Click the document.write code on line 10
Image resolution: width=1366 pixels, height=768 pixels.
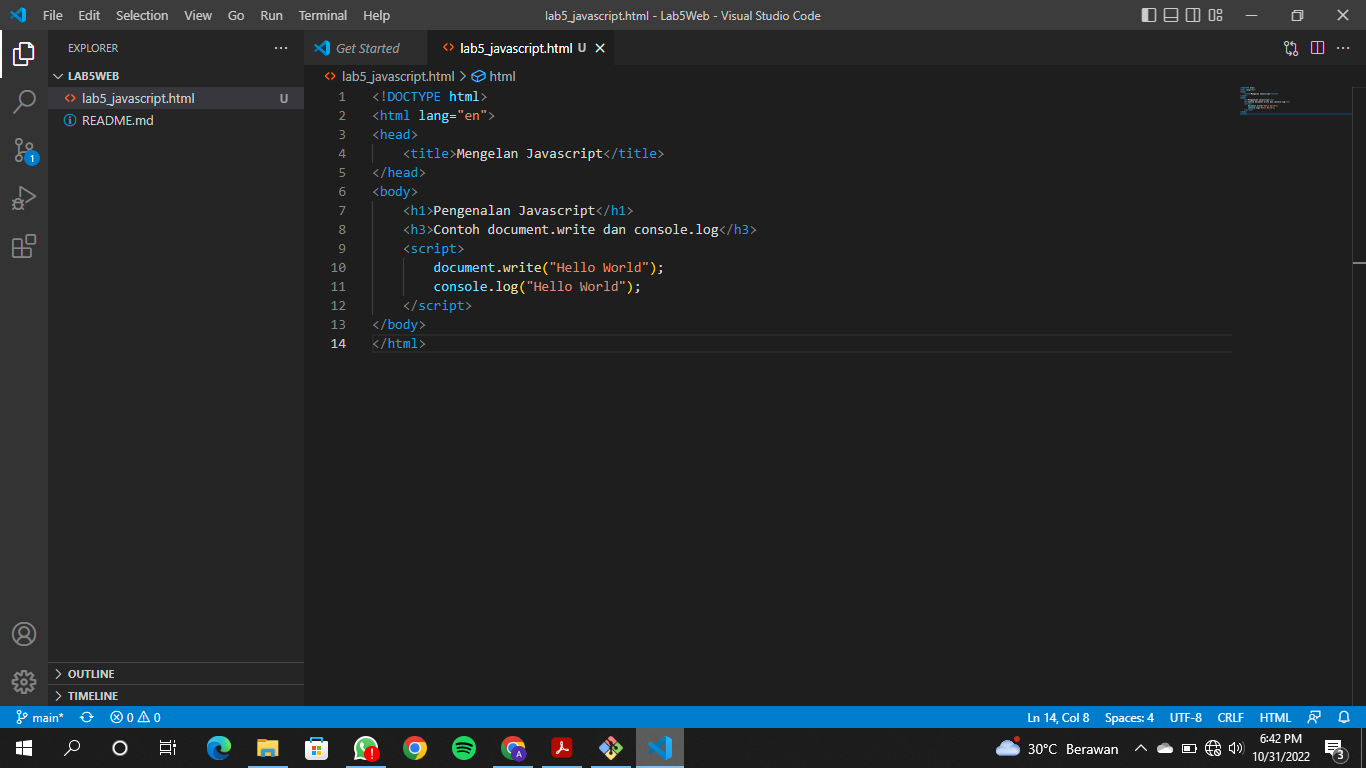click(548, 267)
